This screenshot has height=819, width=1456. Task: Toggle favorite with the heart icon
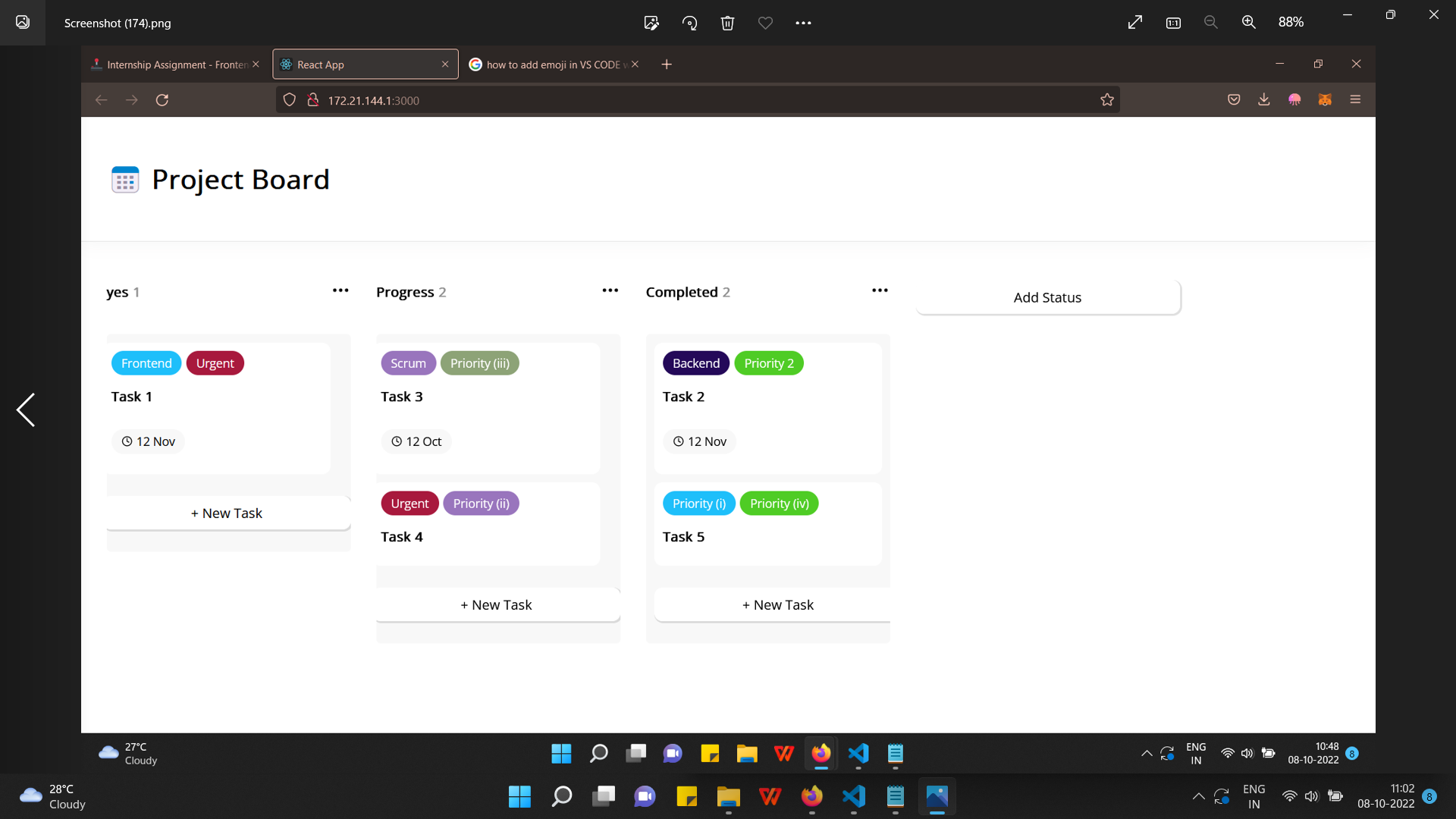765,23
